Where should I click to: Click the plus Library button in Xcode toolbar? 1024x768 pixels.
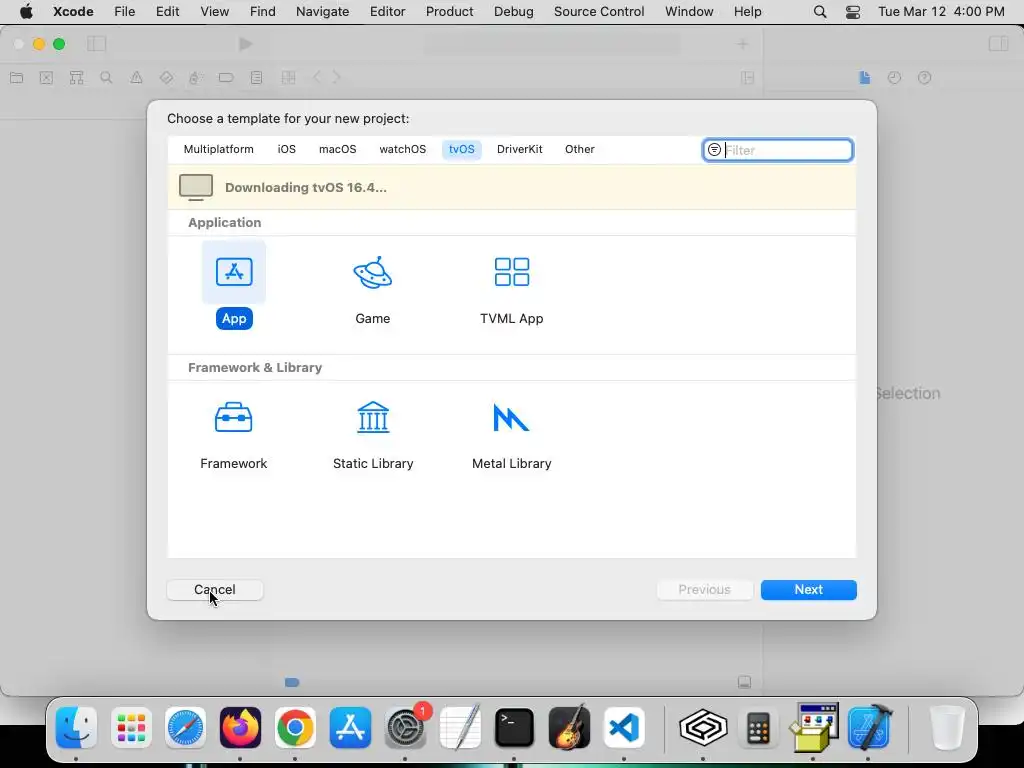[x=743, y=44]
